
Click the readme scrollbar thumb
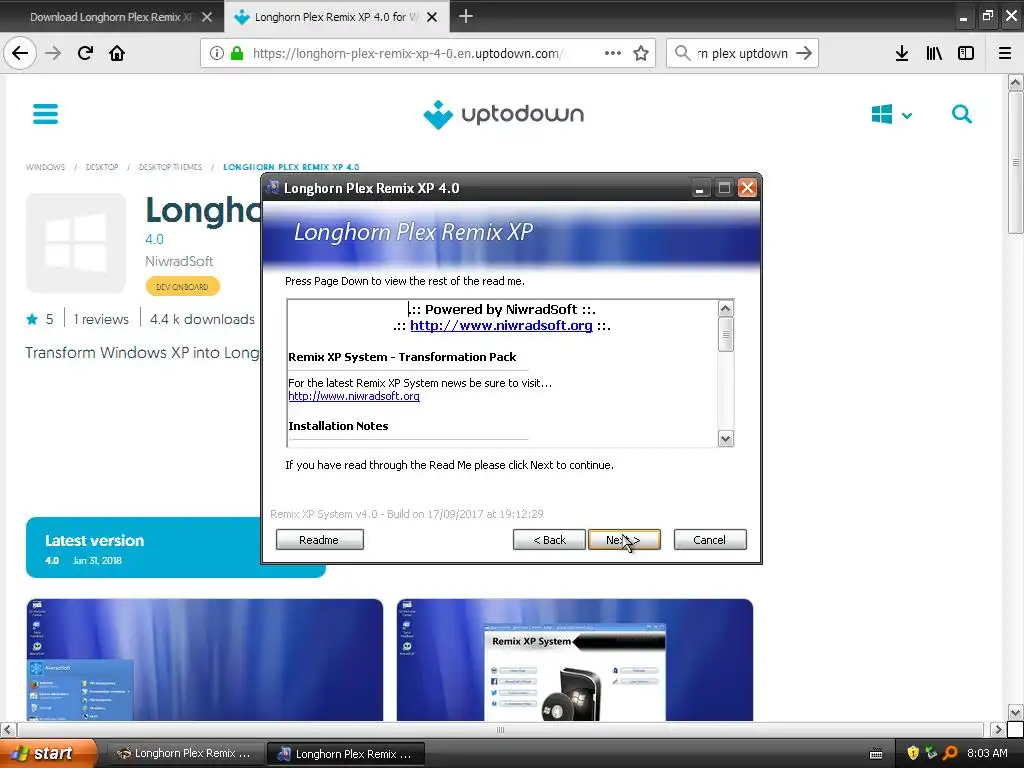click(726, 334)
